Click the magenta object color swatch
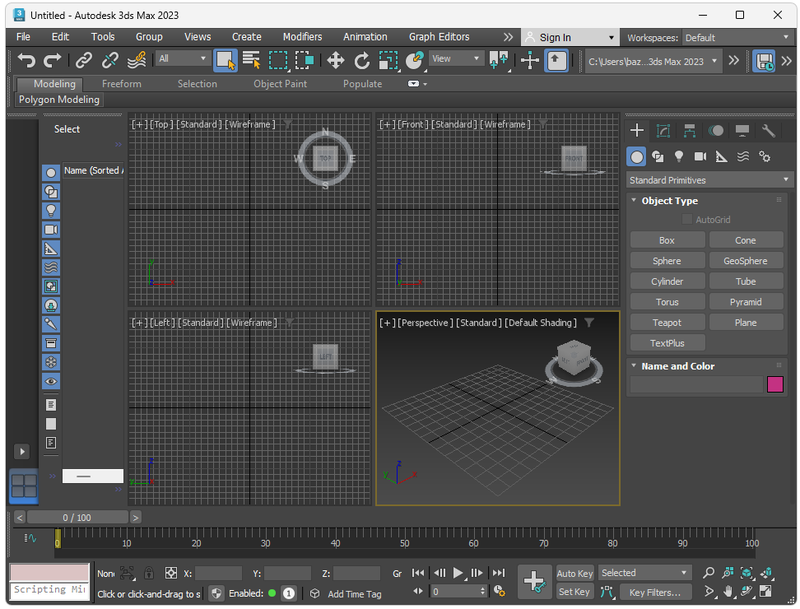This screenshot has height=609, width=800. (775, 384)
